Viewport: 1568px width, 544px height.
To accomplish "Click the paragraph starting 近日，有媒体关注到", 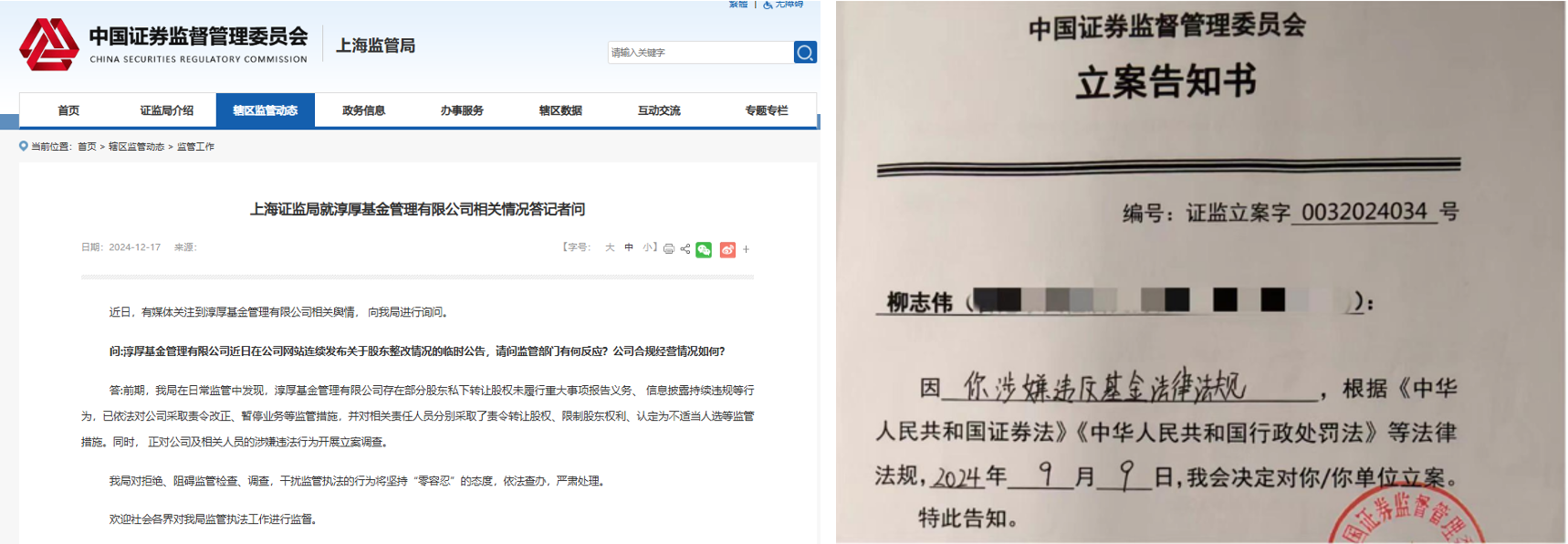I will [x=279, y=312].
